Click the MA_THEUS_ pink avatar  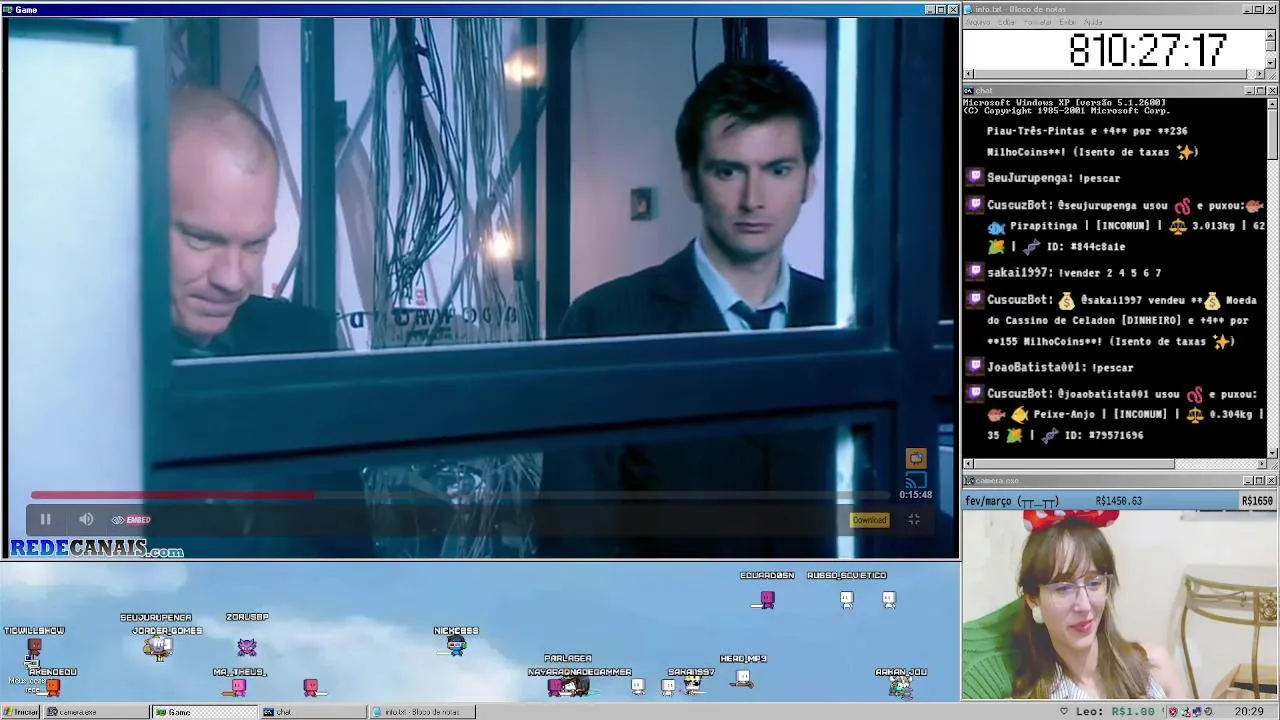pos(239,687)
